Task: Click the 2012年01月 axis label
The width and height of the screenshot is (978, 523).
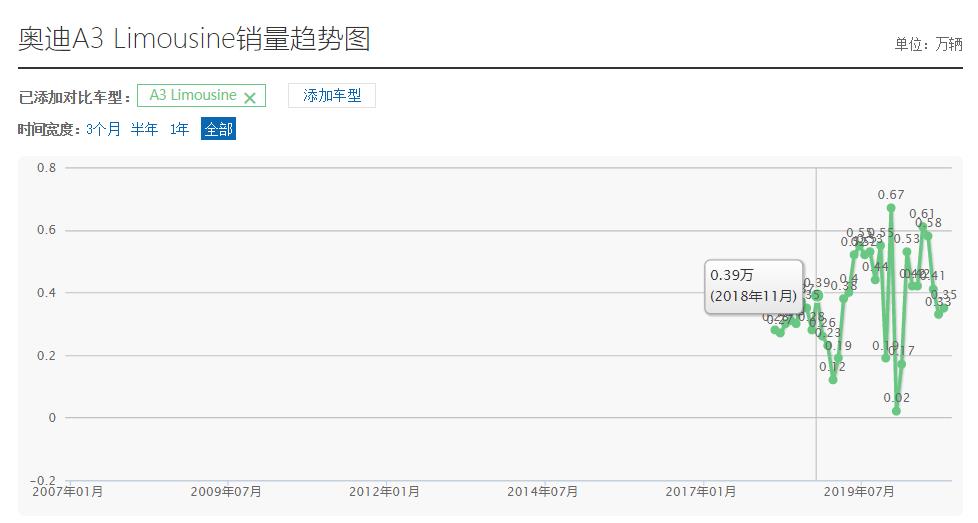Action: tap(384, 492)
